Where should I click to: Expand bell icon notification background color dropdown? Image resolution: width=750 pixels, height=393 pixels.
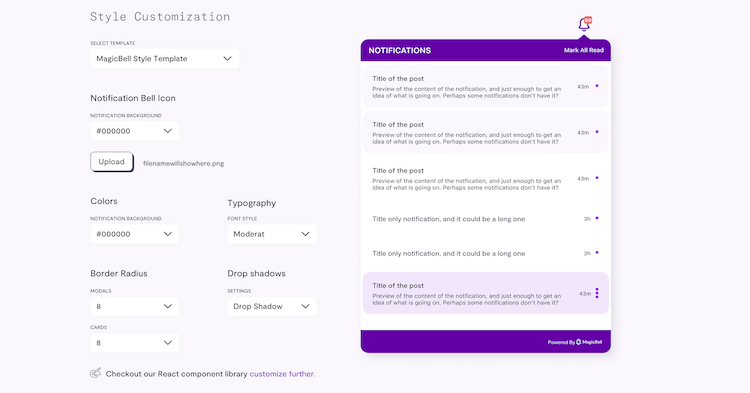point(135,131)
